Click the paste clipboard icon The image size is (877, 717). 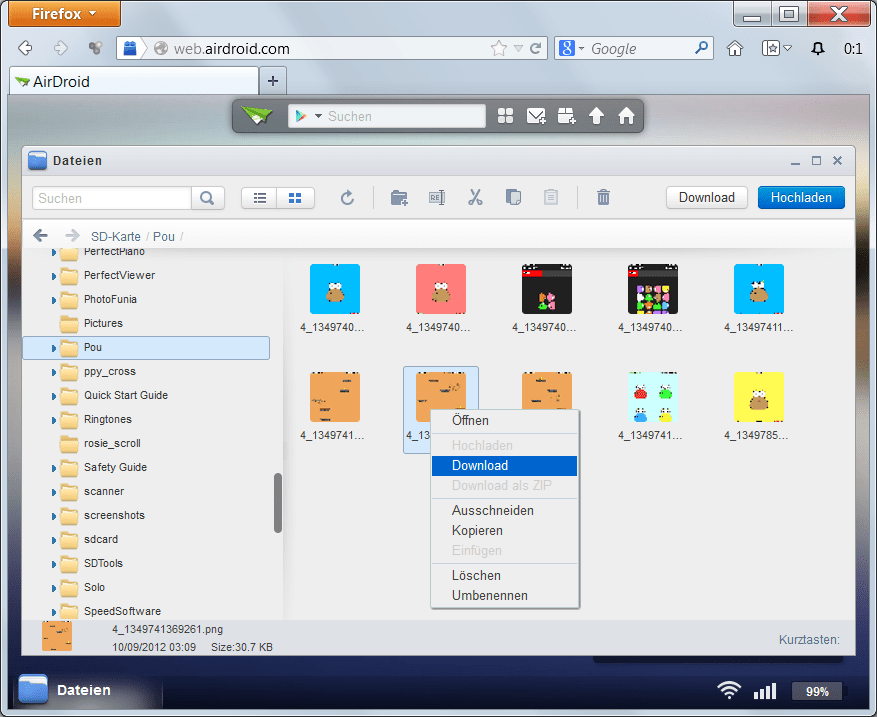tap(551, 197)
